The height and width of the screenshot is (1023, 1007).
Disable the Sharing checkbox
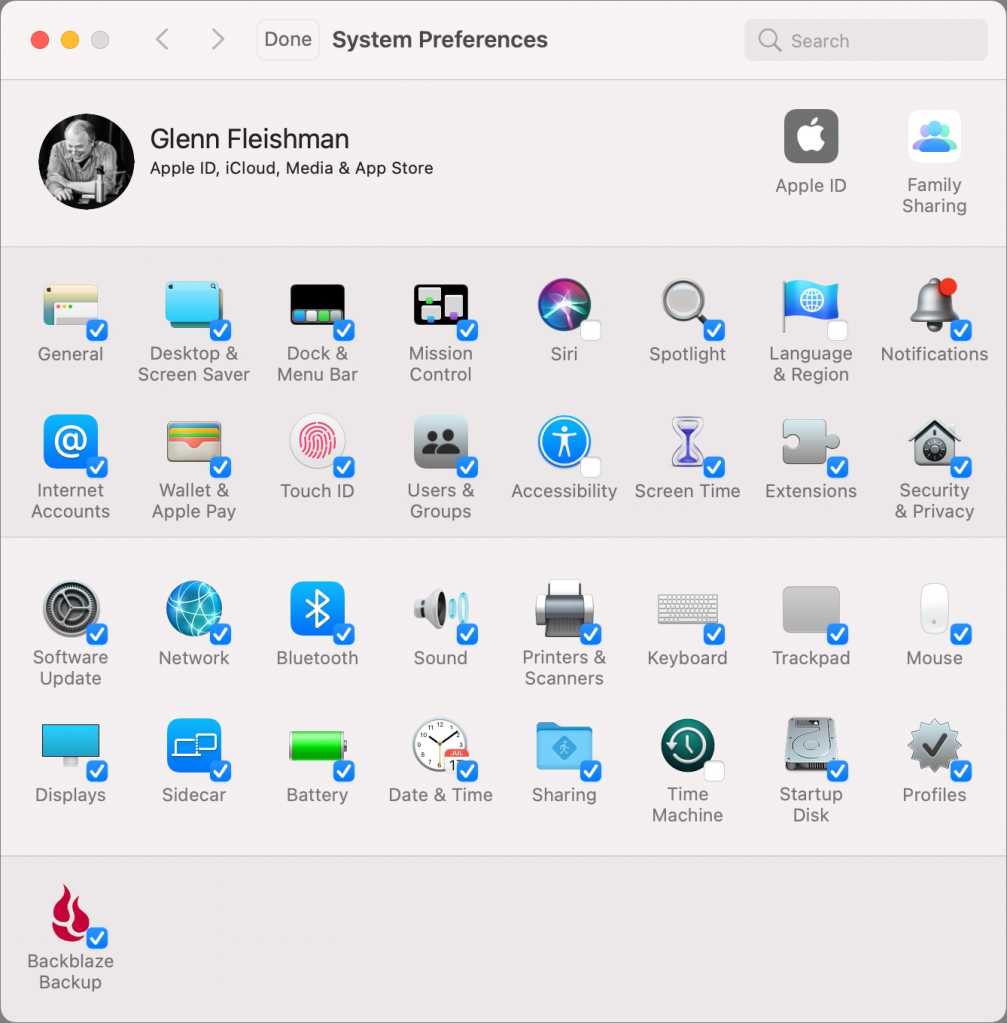pyautogui.click(x=591, y=771)
